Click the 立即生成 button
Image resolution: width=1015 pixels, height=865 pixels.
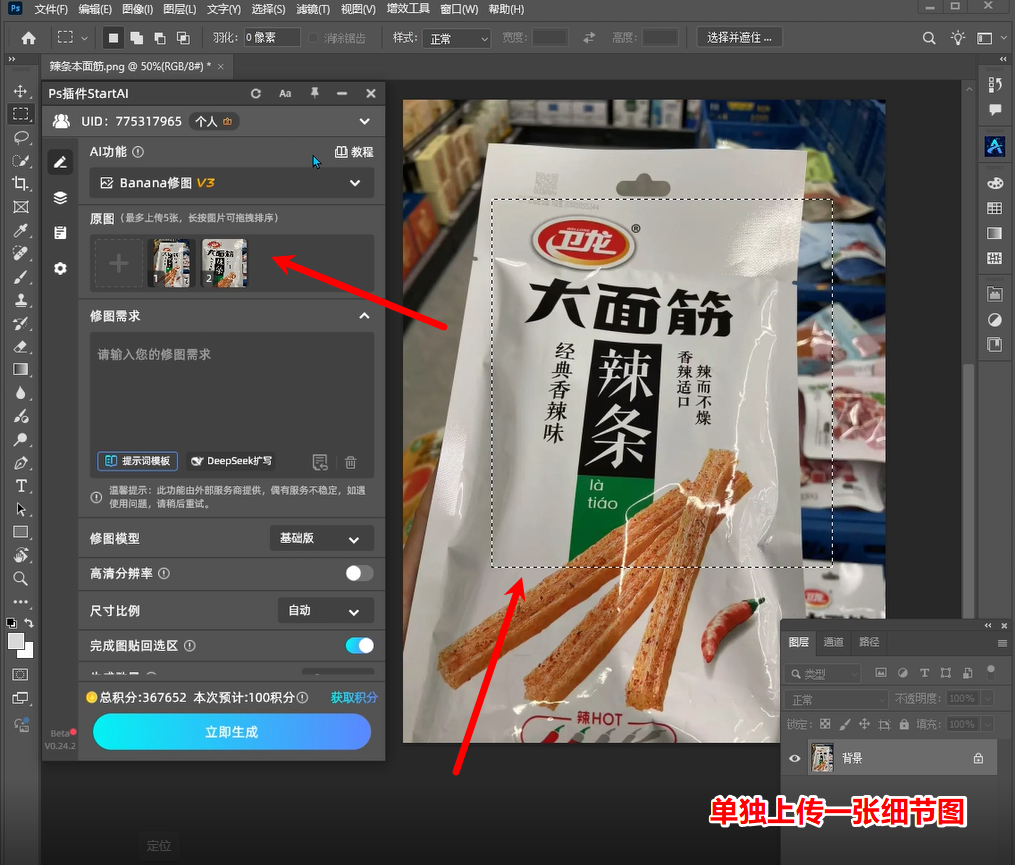click(x=232, y=732)
